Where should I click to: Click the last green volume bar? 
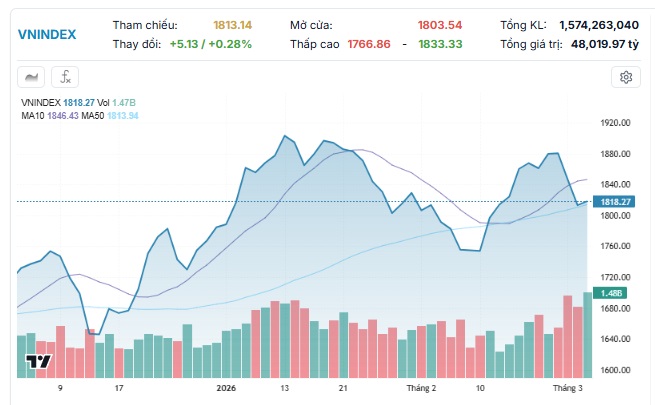pyautogui.click(x=587, y=335)
